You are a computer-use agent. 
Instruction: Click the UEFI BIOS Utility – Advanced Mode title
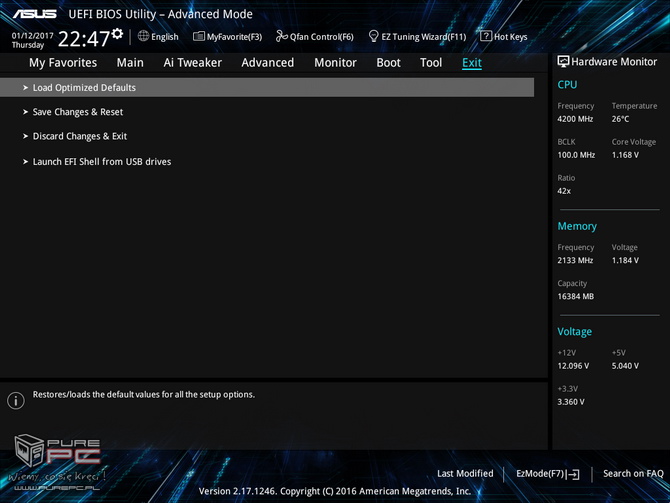click(160, 15)
